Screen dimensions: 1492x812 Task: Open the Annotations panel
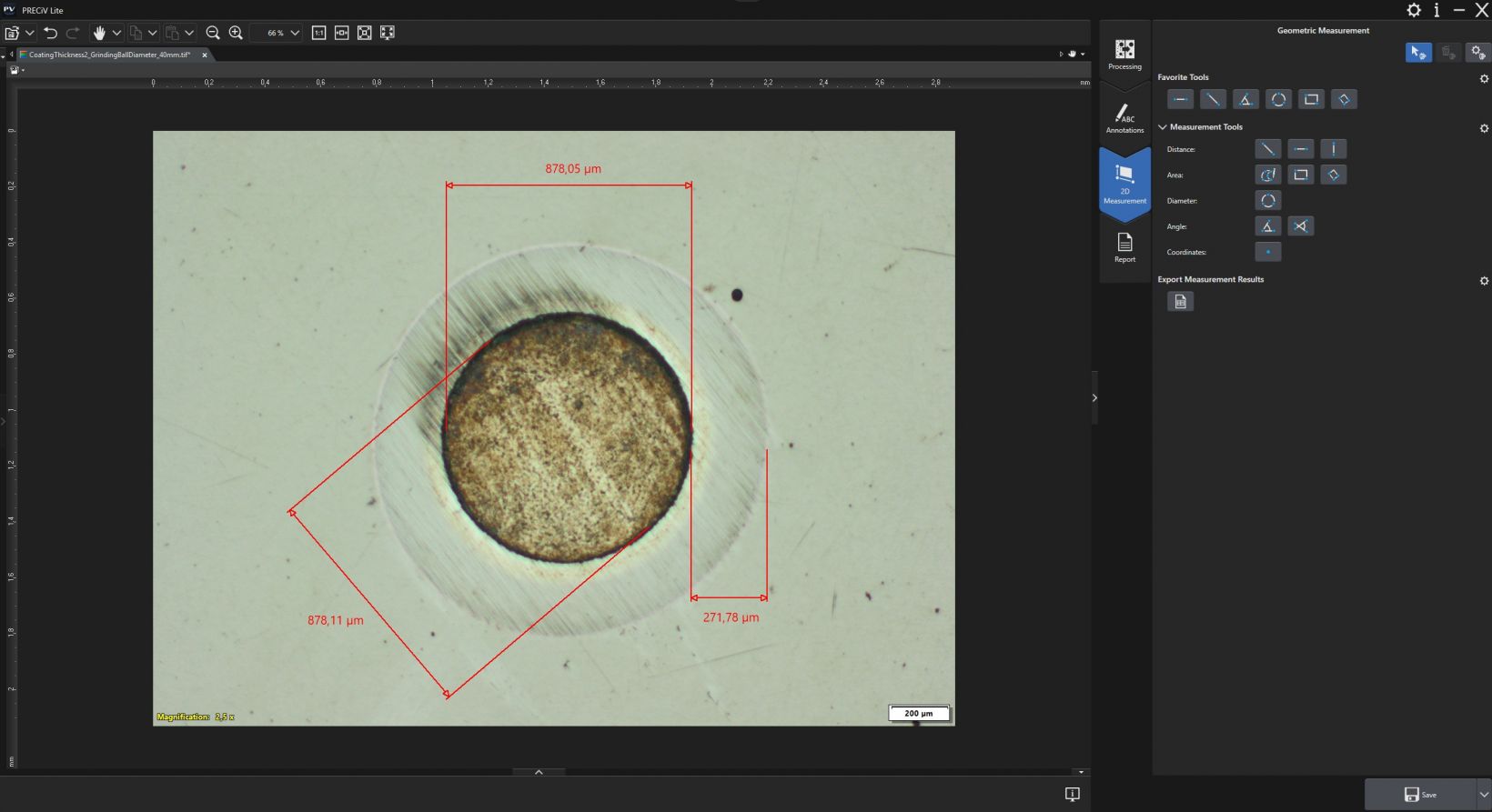(x=1124, y=118)
